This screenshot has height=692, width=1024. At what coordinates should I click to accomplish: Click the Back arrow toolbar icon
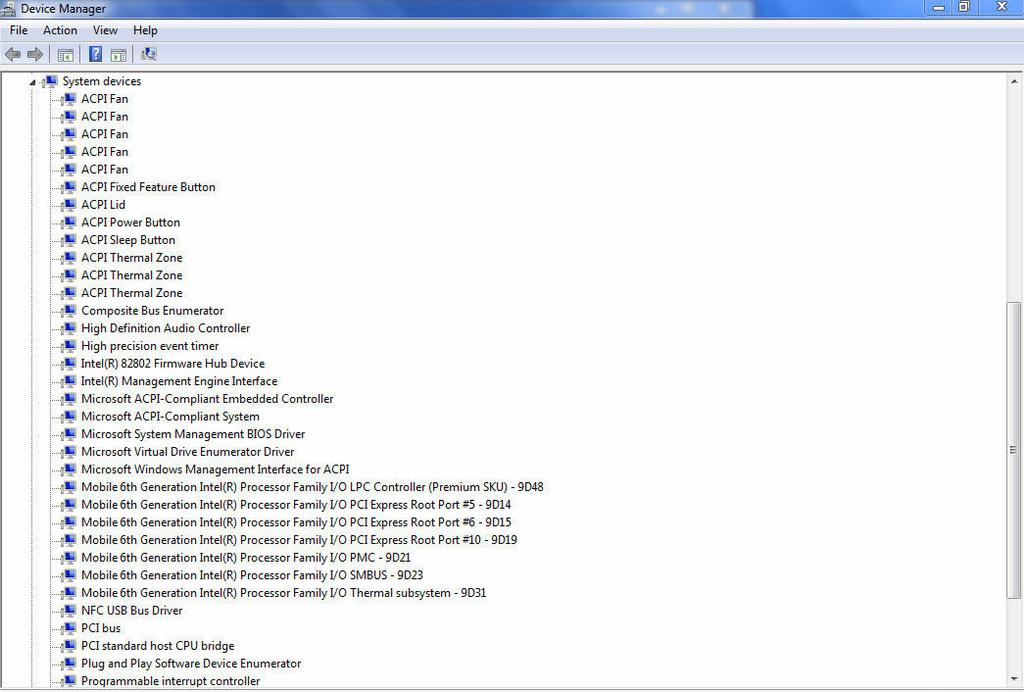pyautogui.click(x=12, y=55)
